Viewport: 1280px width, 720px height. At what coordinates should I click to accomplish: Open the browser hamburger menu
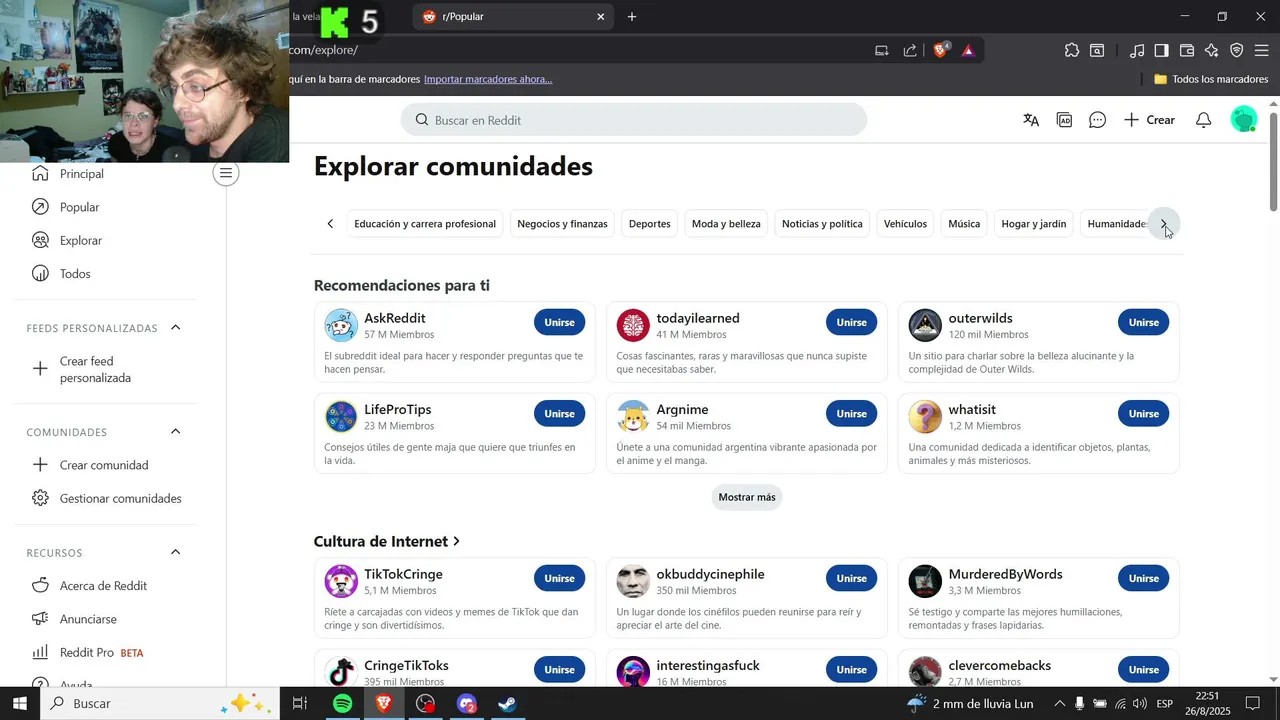click(1261, 50)
